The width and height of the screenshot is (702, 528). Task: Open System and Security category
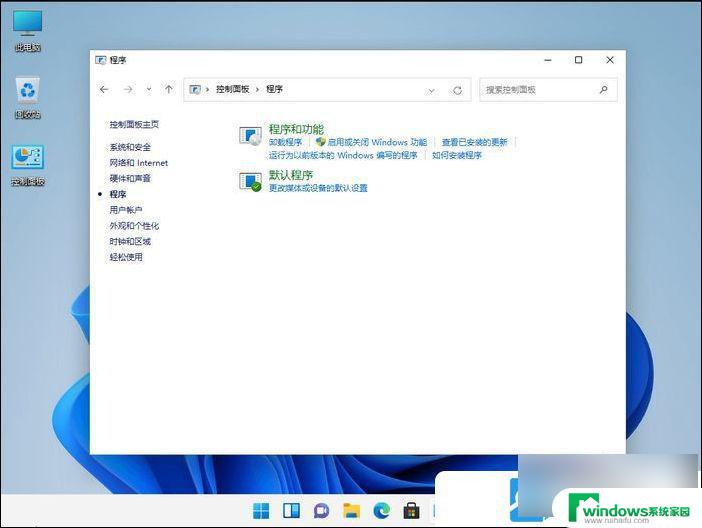[x=130, y=147]
